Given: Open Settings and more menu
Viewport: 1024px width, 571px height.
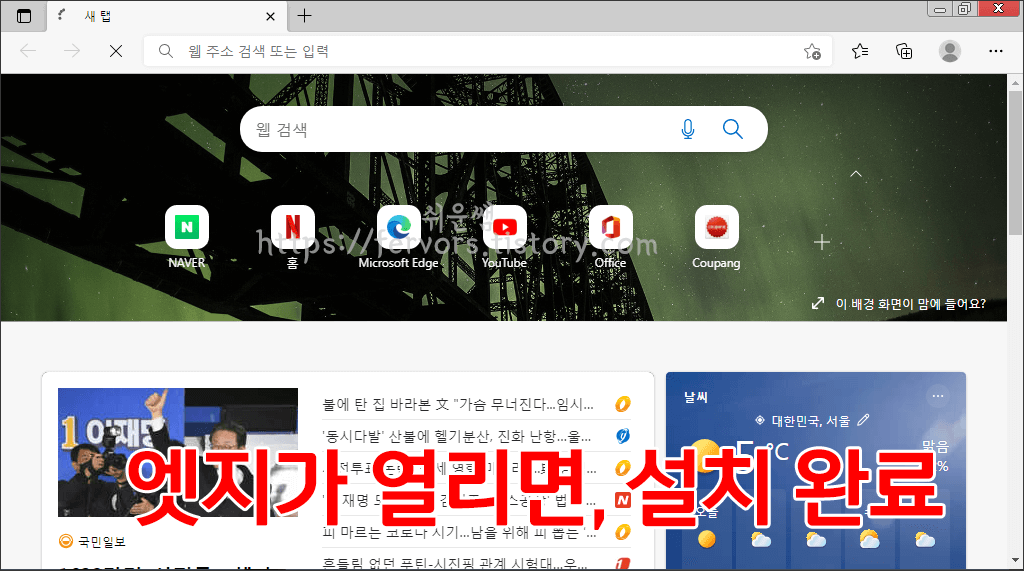Looking at the screenshot, I should 995,51.
